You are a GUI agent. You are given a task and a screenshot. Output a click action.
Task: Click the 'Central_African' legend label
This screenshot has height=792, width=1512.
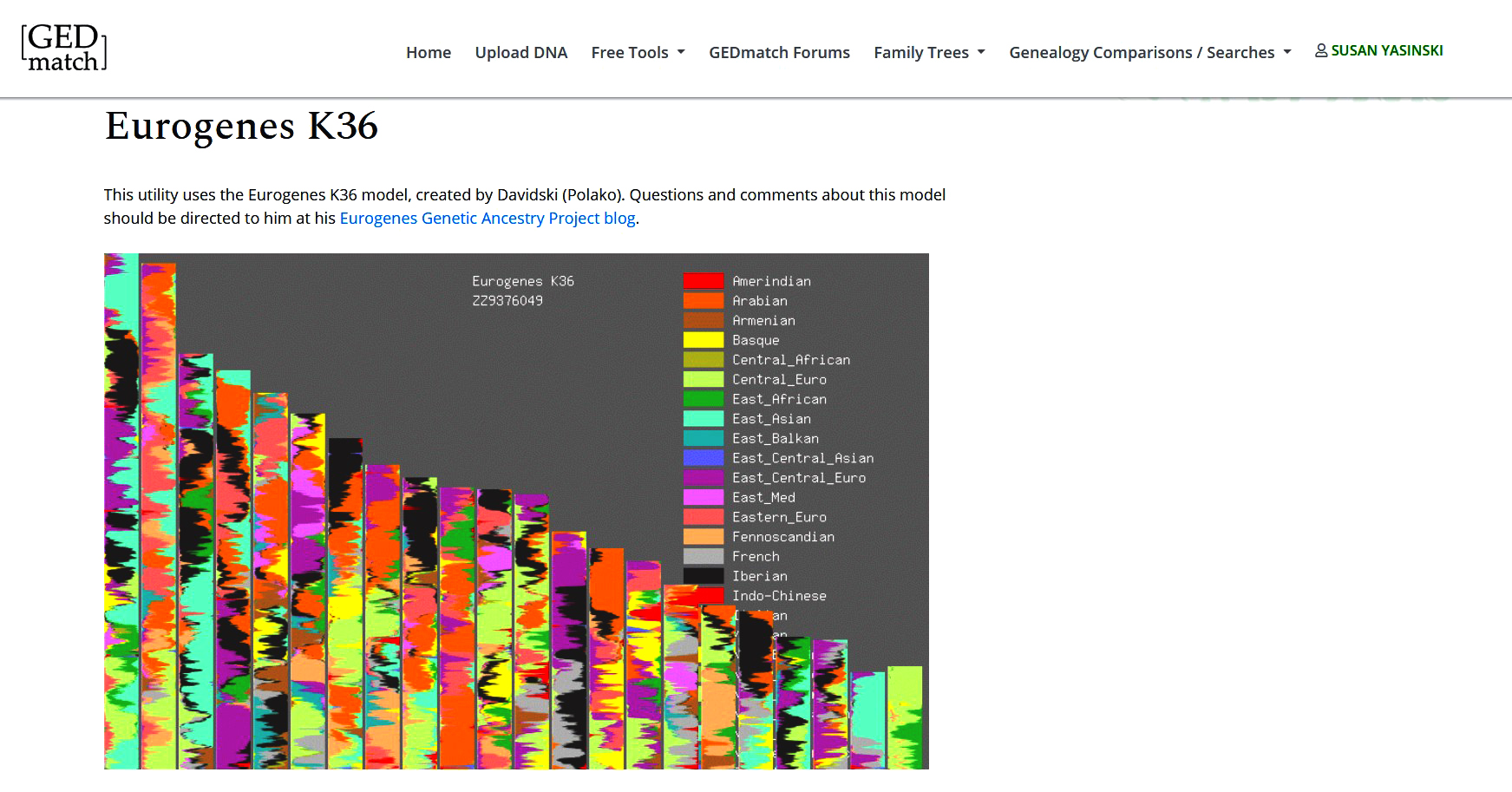791,360
